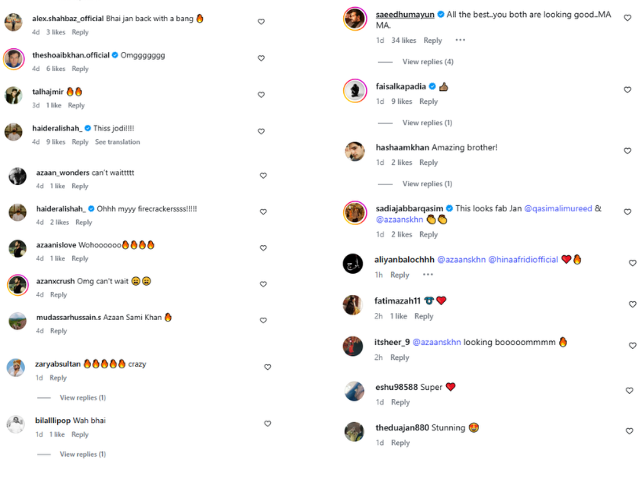Expand 'View replies (4)' under saeedhumayun
640x480 pixels.
[428, 62]
